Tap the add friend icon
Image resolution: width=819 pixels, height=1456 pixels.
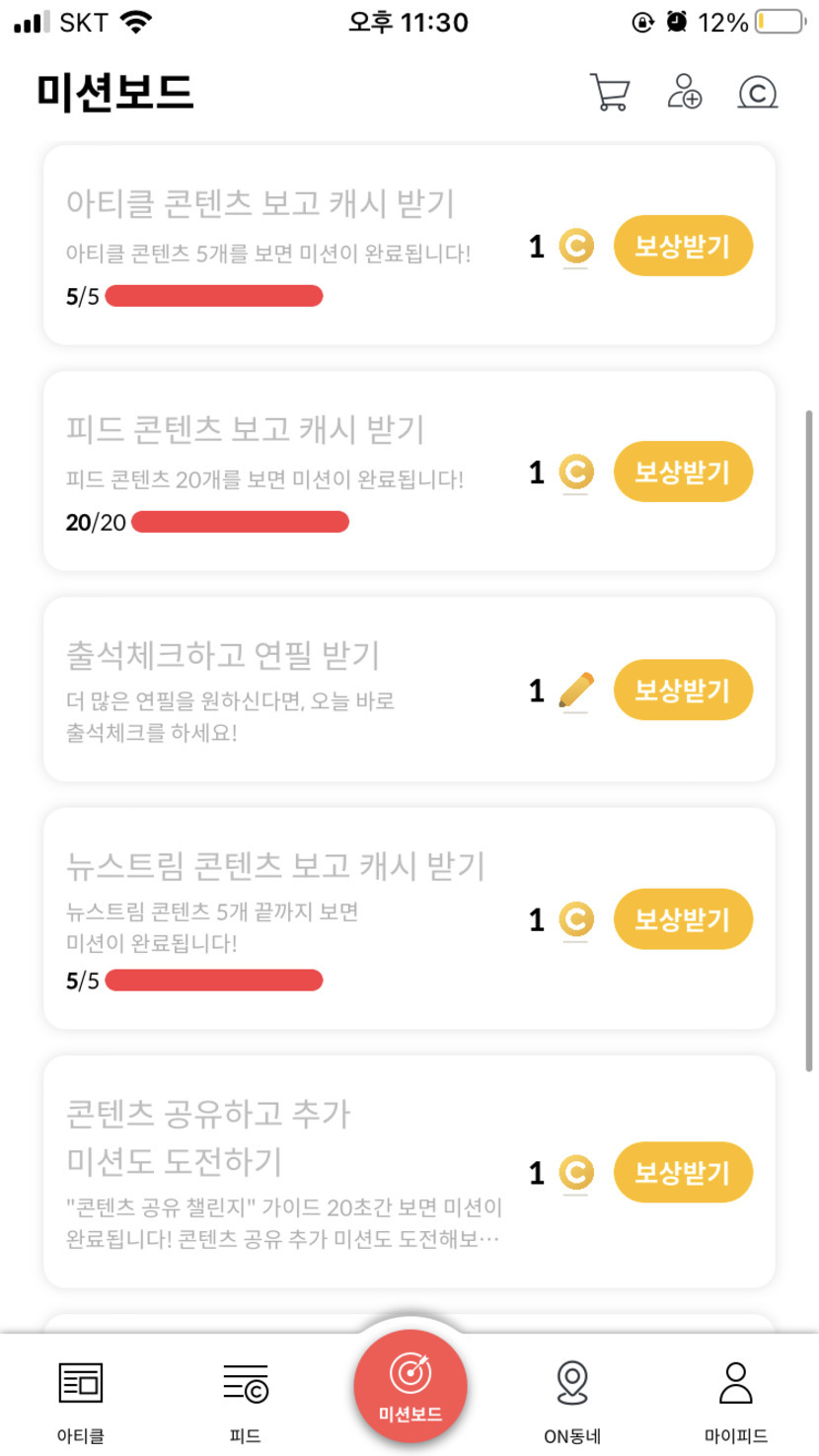(x=684, y=92)
